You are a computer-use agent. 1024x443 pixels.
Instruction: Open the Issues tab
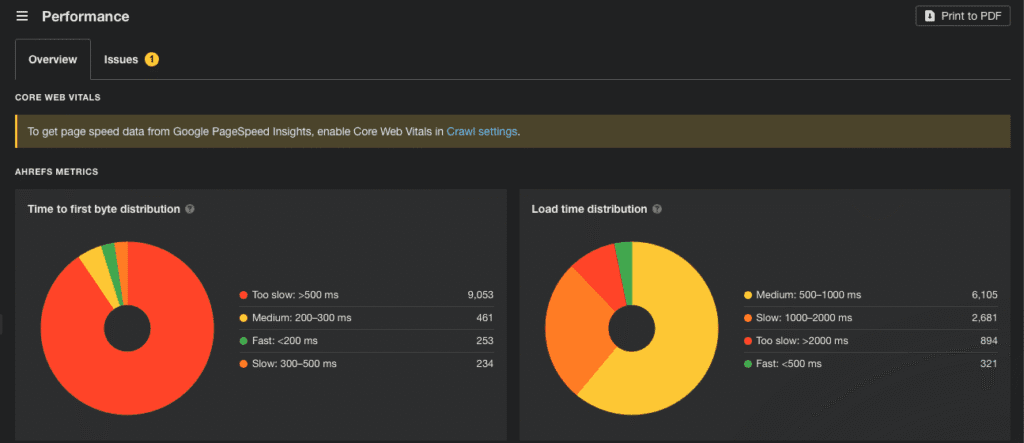point(121,60)
